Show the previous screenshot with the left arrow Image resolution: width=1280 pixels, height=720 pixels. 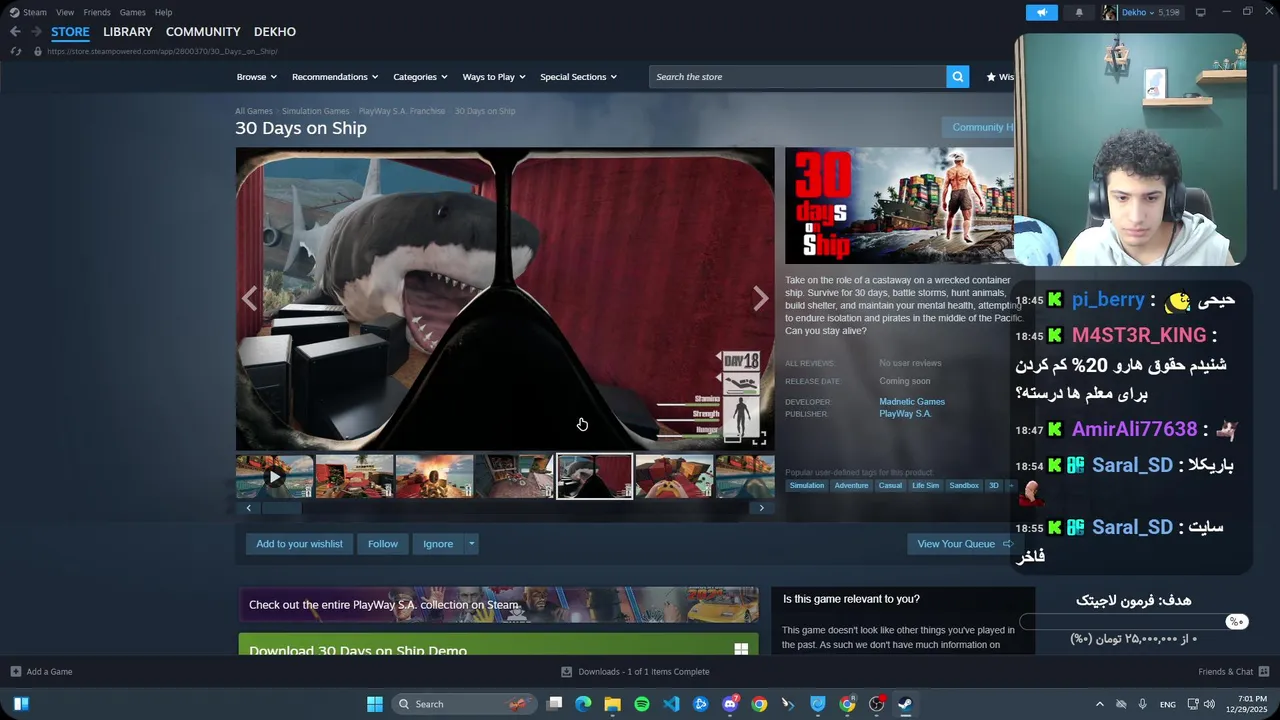[x=249, y=298]
